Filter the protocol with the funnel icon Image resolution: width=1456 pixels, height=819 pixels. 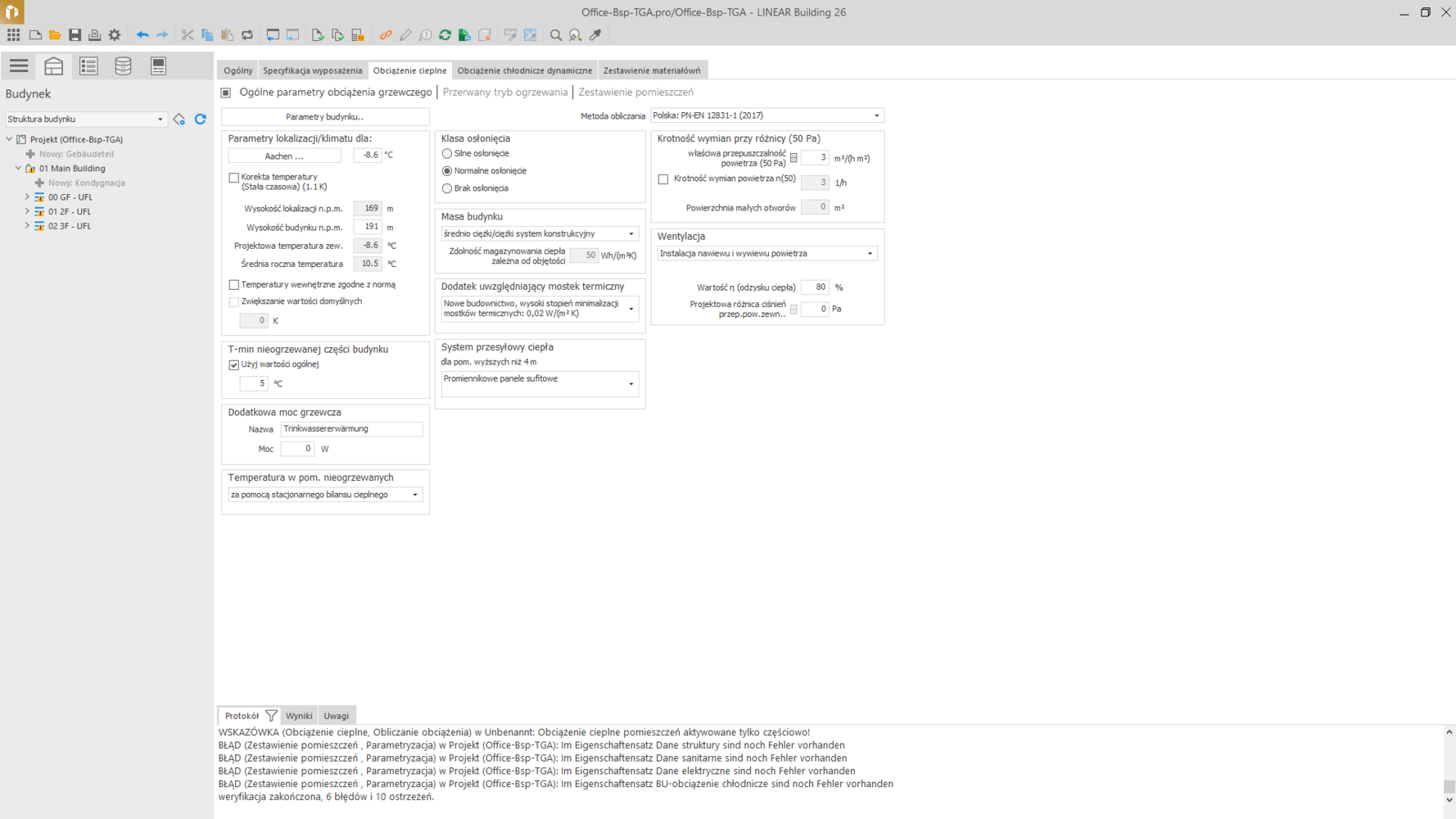coord(271,716)
